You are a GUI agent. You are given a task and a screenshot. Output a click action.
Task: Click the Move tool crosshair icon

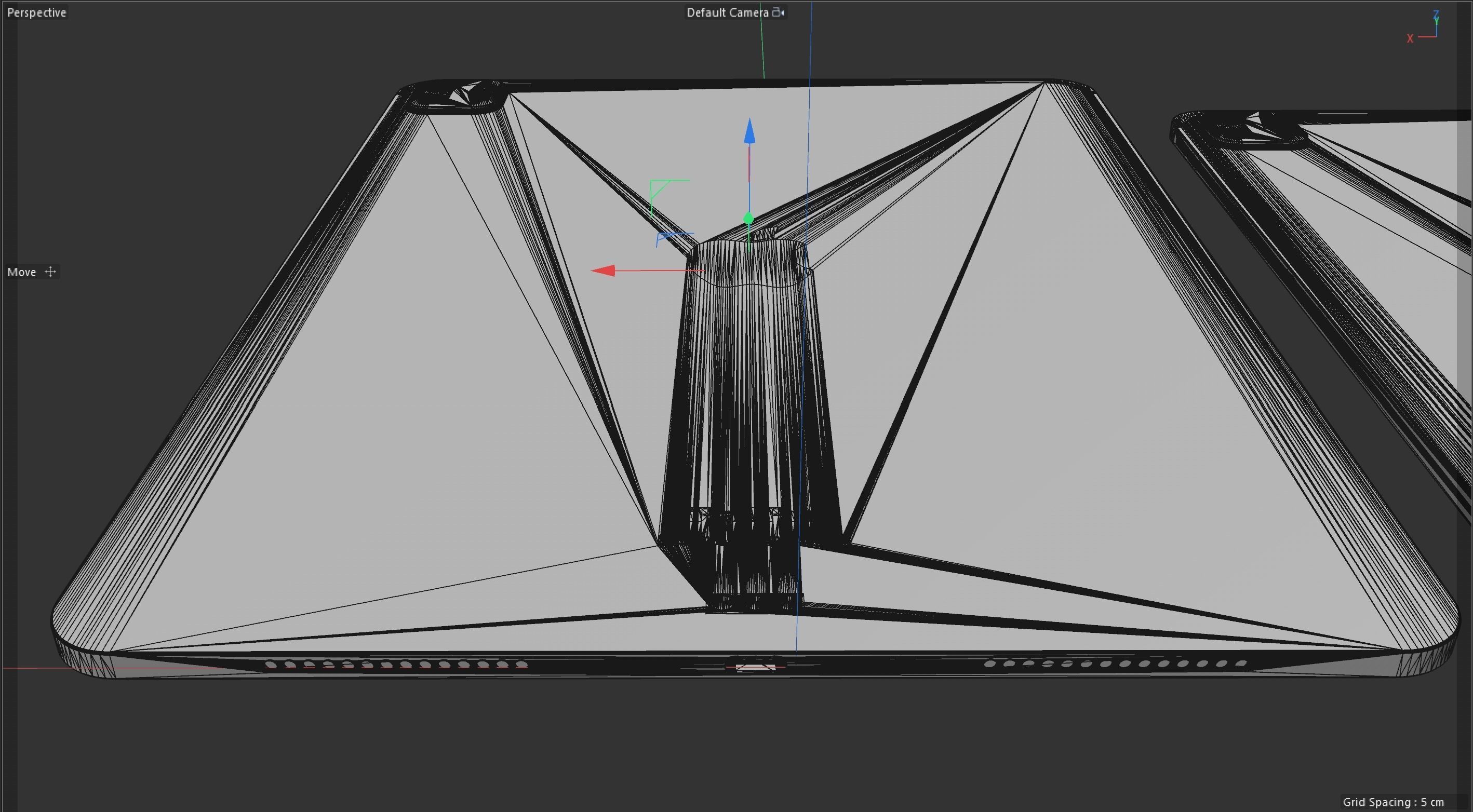(x=50, y=272)
